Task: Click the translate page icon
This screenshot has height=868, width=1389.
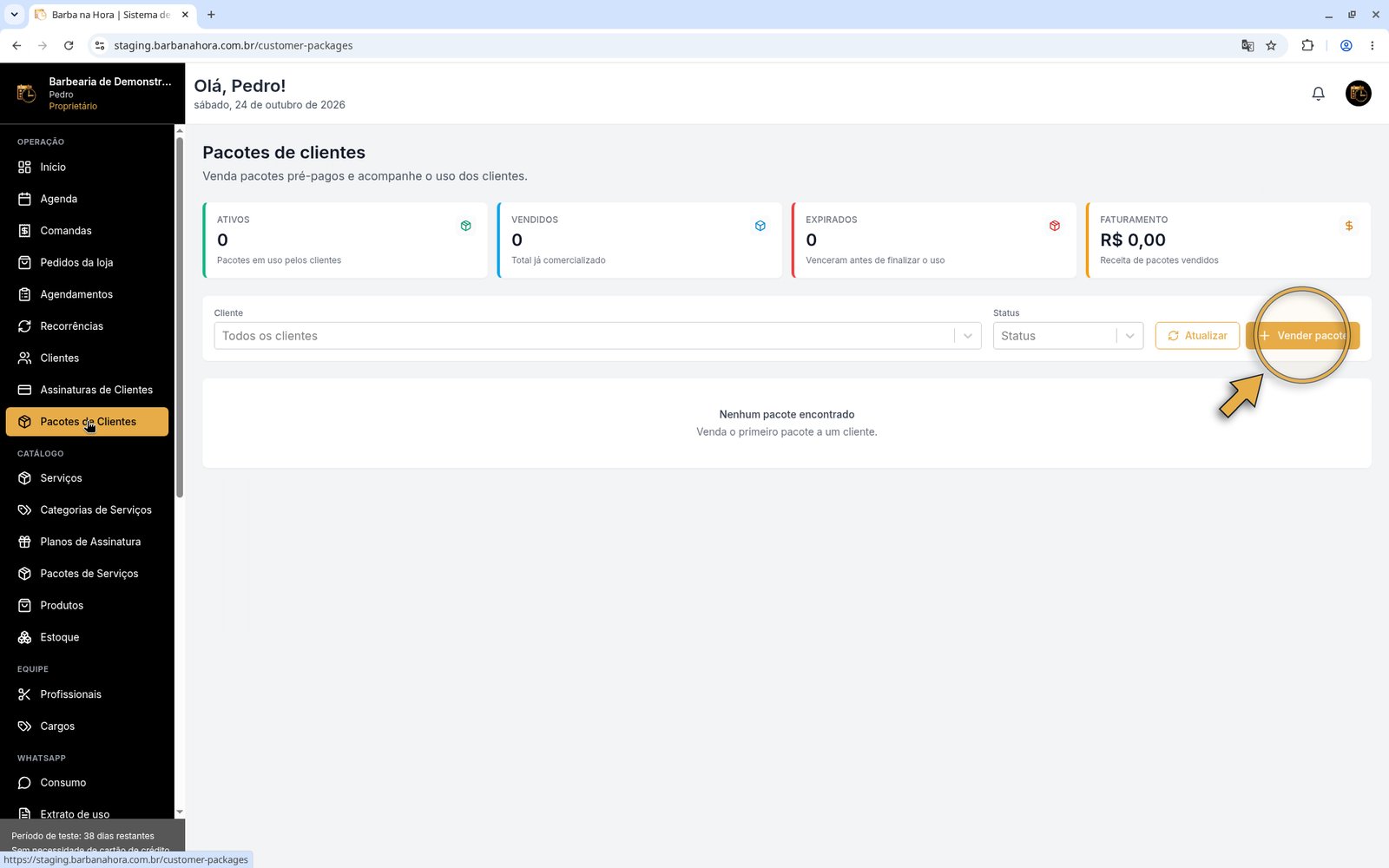Action: coord(1247,45)
